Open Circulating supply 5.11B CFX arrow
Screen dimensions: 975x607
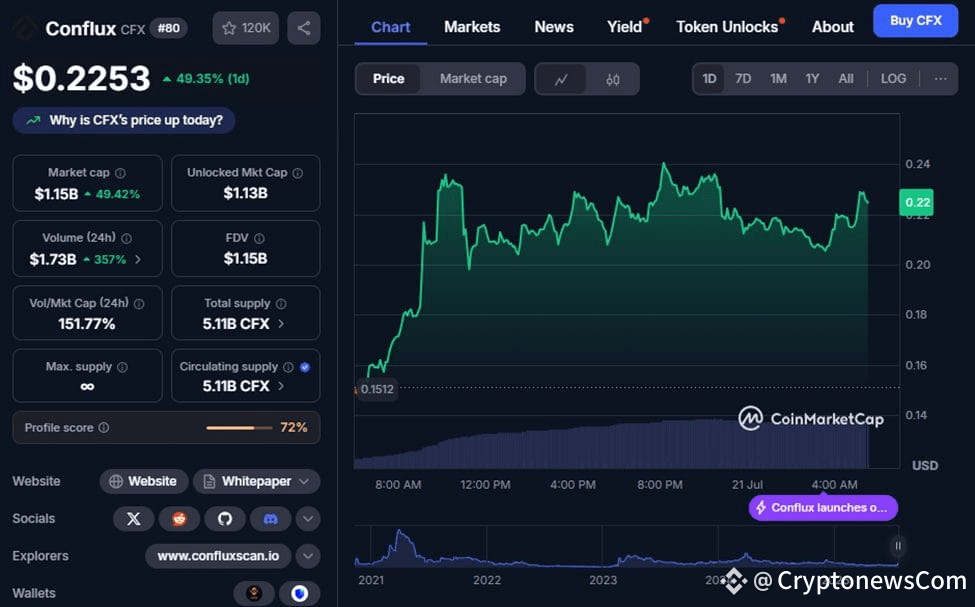pos(281,386)
